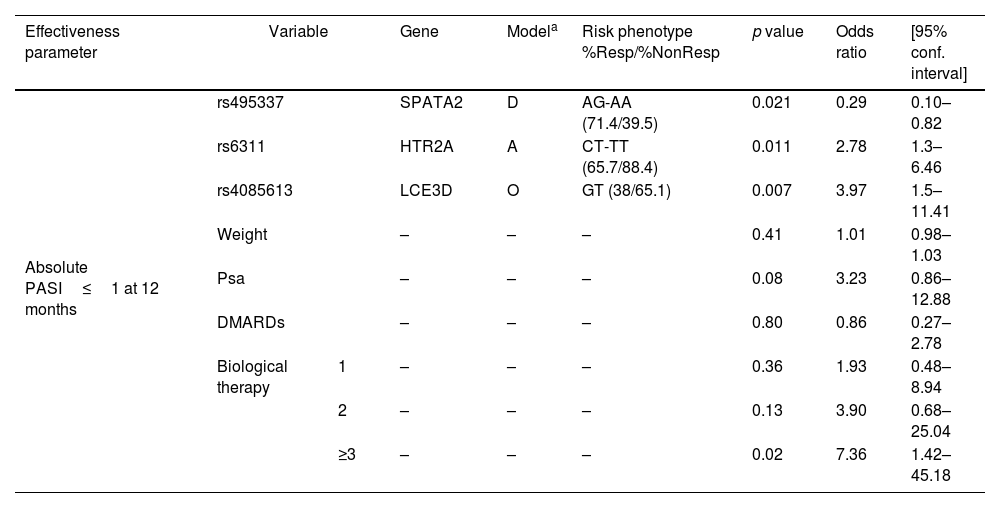Select the rs495337 variable cell
Screen dimensions: 1000x508
click(x=251, y=102)
